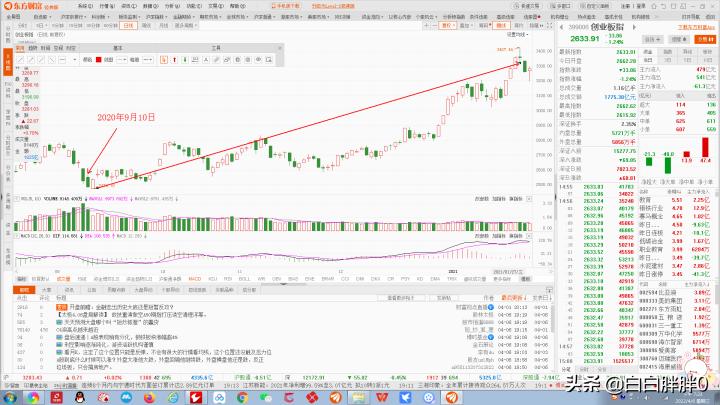Viewport: 720px width, 405px height.
Task: Open Firefox from the taskbar
Action: coord(149,397)
